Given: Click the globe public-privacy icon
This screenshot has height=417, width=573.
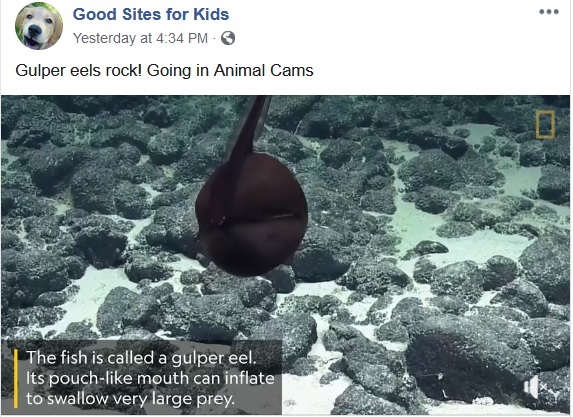Looking at the screenshot, I should (228, 38).
